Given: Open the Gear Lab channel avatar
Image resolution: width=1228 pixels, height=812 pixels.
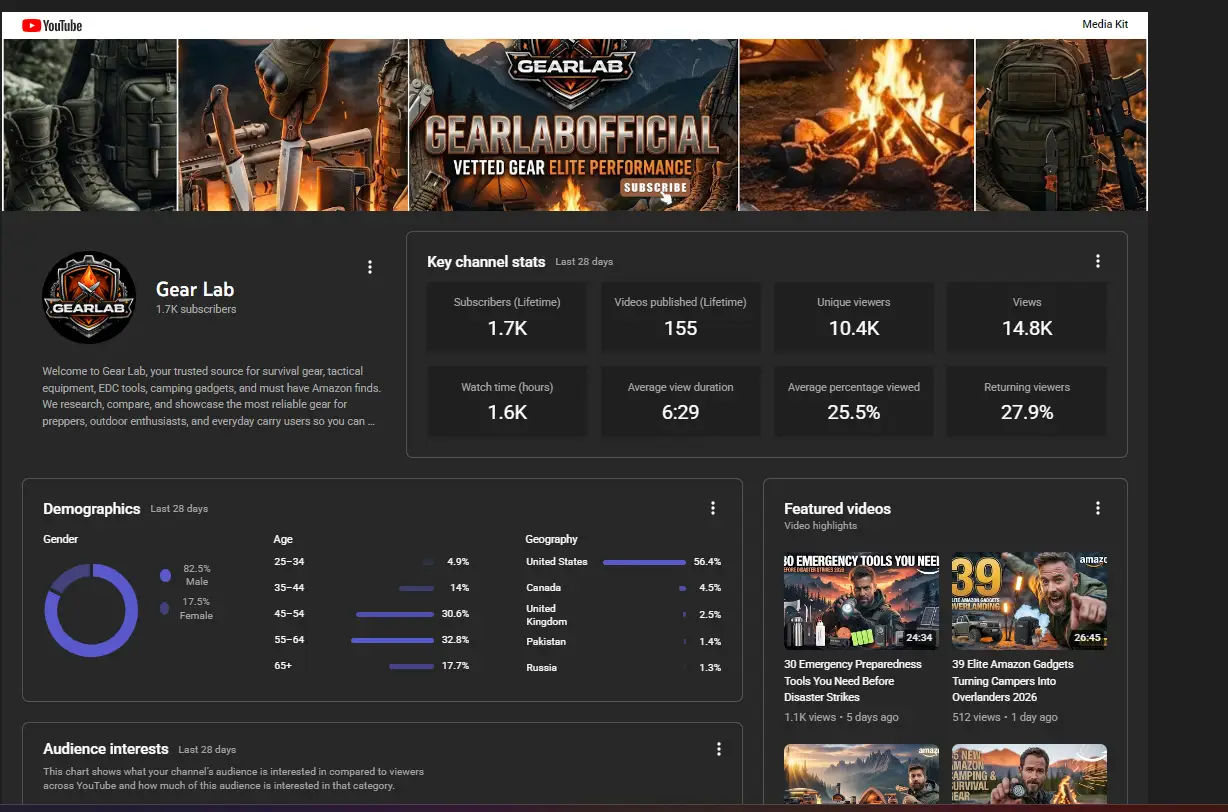Looking at the screenshot, I should [89, 297].
